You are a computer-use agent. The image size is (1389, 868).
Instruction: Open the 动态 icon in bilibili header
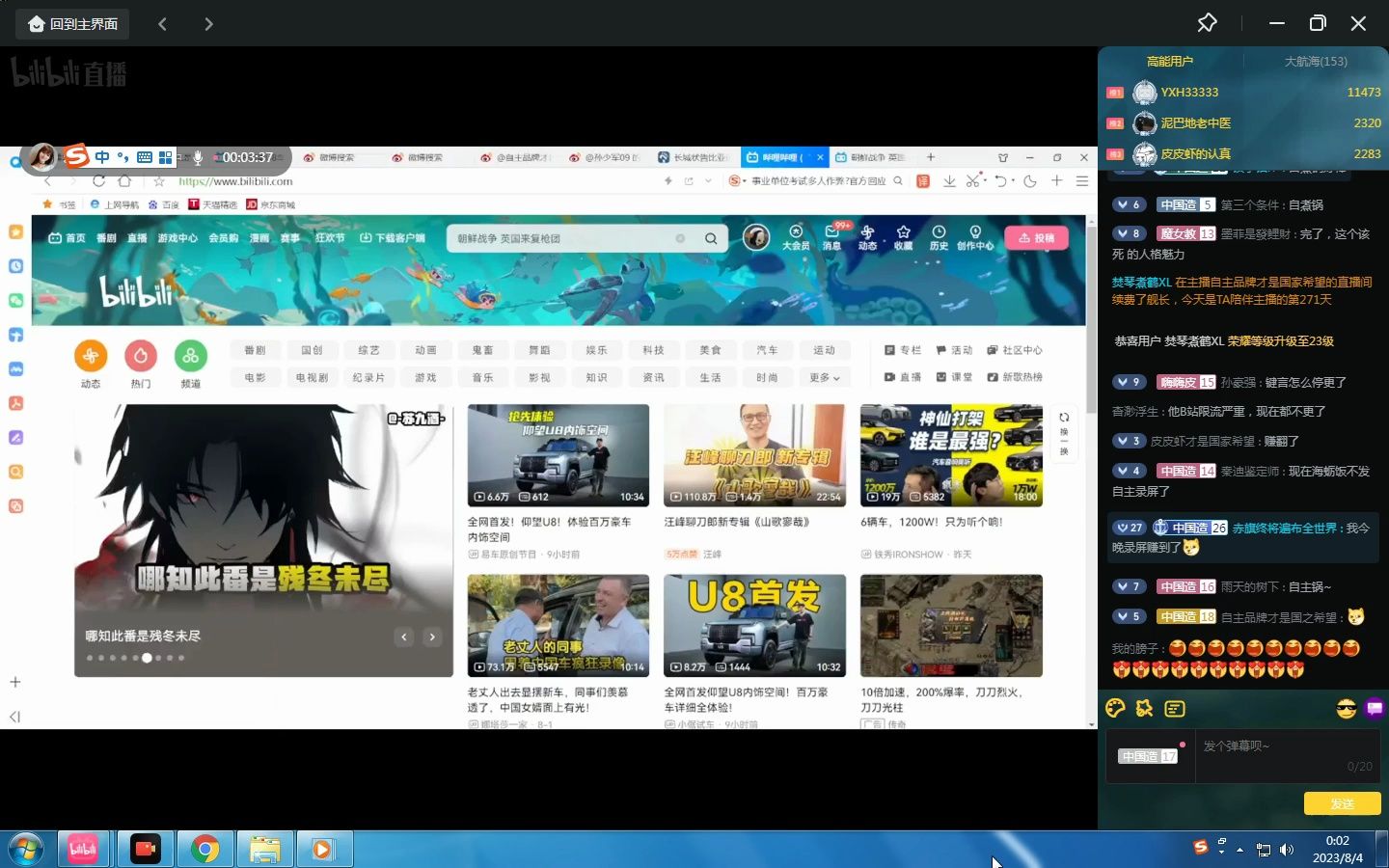pos(867,237)
